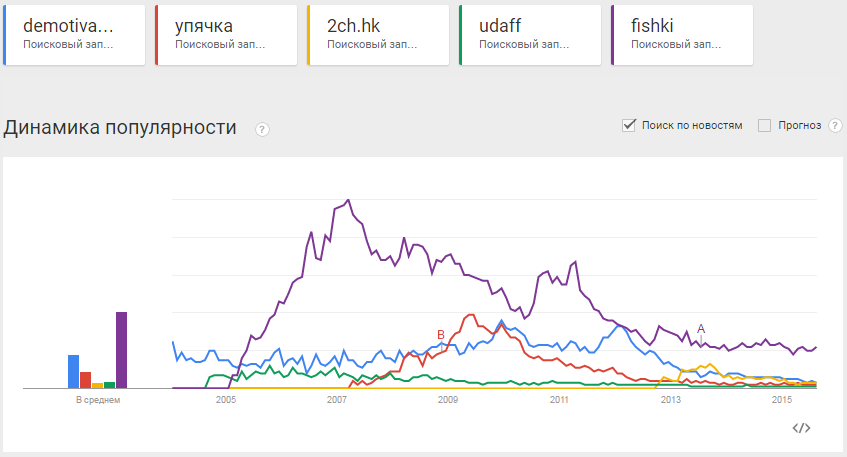This screenshot has width=847, height=457.
Task: Click the udaff search term card
Action: click(532, 35)
